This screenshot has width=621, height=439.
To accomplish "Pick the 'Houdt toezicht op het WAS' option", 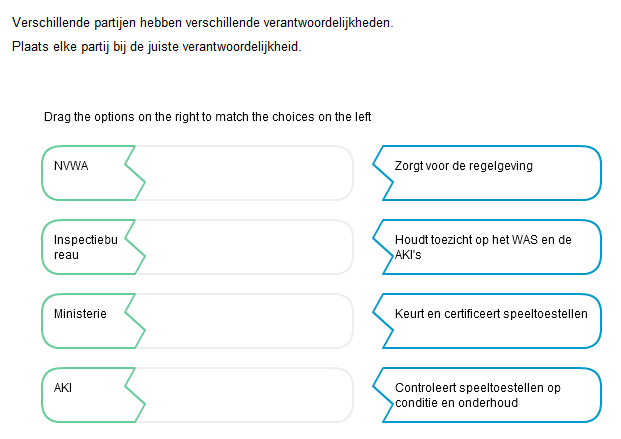I will coord(492,247).
